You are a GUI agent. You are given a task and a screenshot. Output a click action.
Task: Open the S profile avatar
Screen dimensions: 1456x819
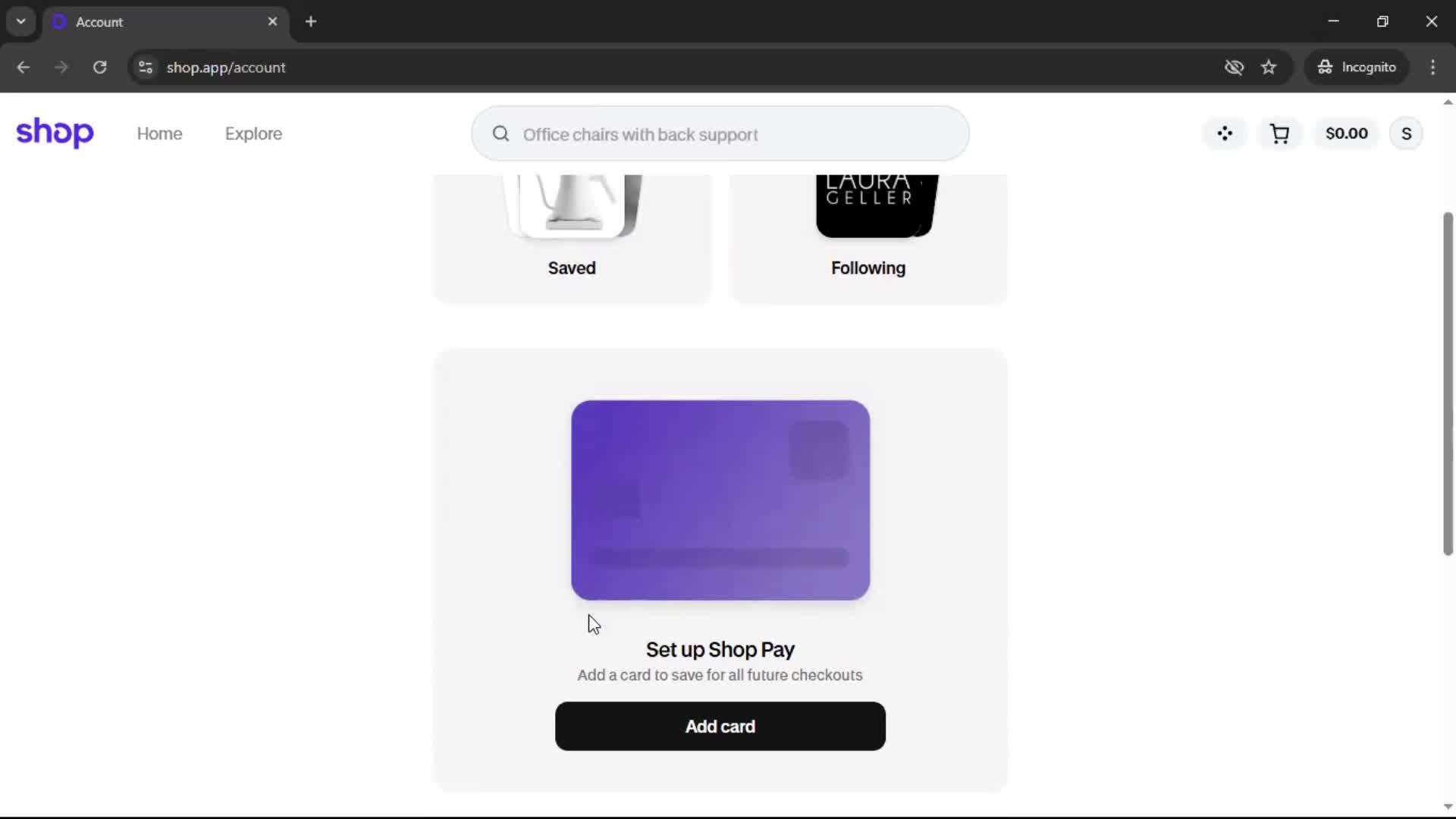[1406, 133]
